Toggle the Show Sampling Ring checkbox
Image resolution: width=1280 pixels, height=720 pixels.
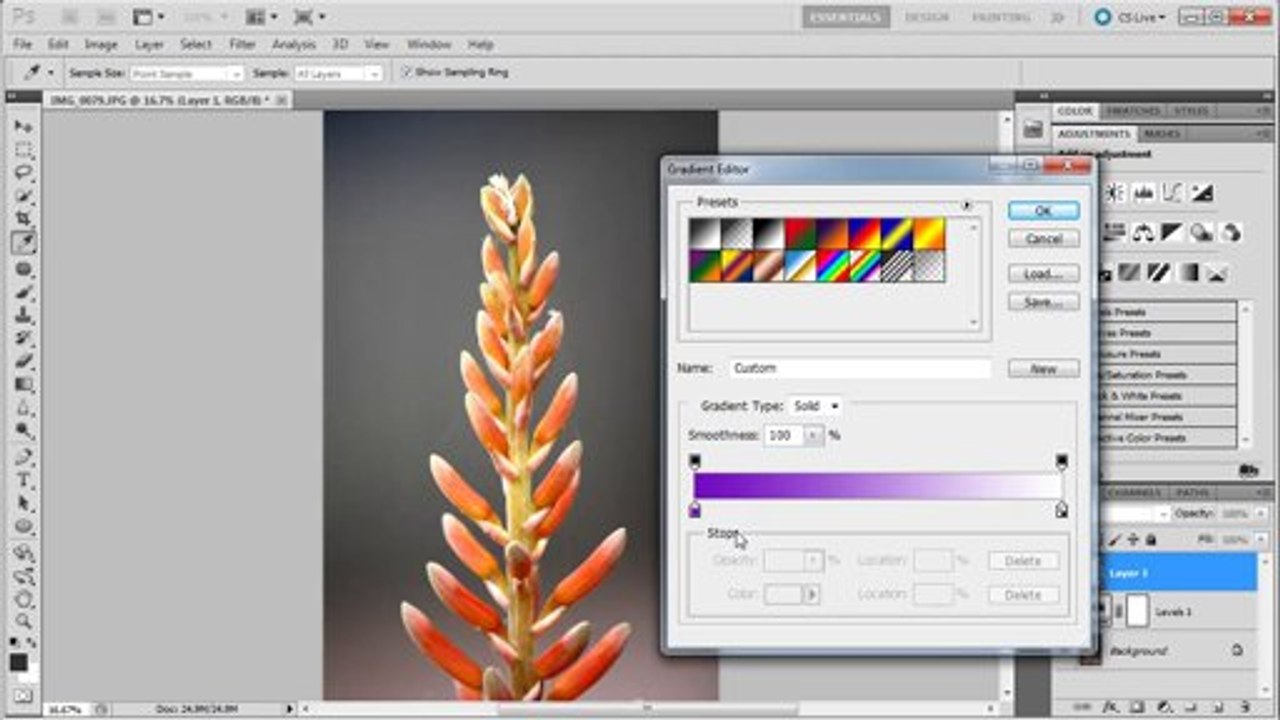click(x=406, y=73)
